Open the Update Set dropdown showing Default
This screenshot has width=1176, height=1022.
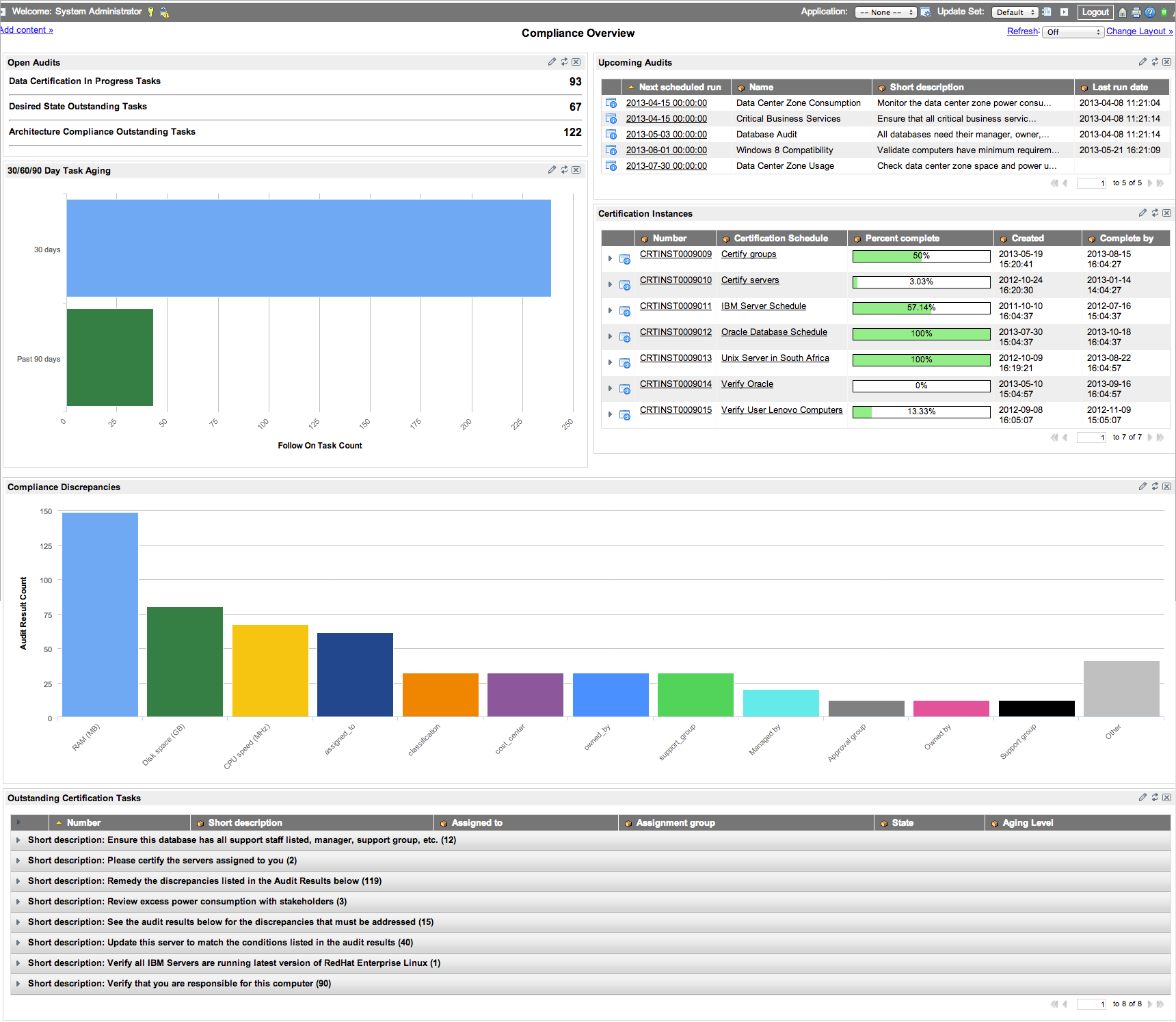1015,12
